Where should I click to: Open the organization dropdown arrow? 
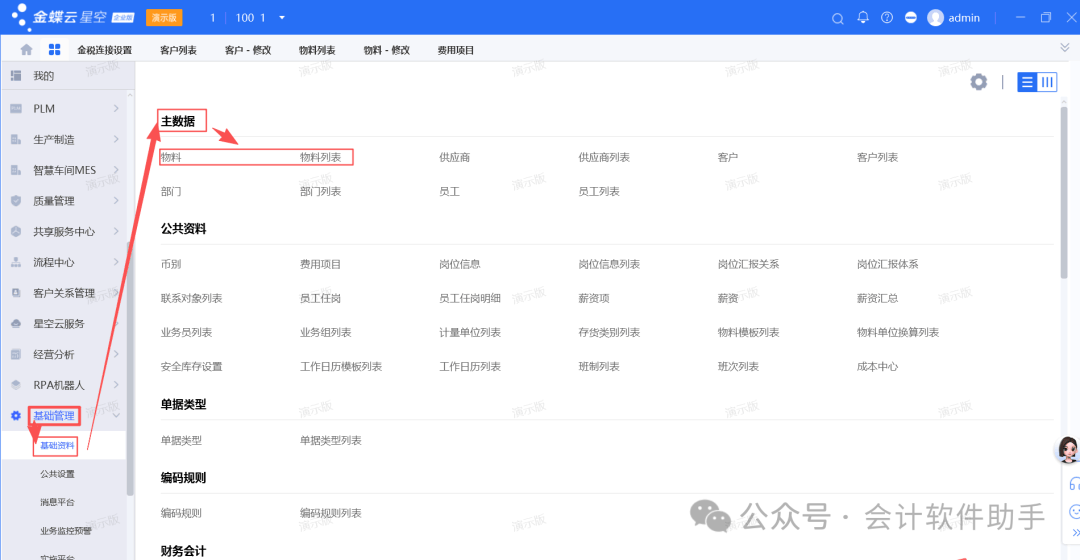[x=282, y=18]
